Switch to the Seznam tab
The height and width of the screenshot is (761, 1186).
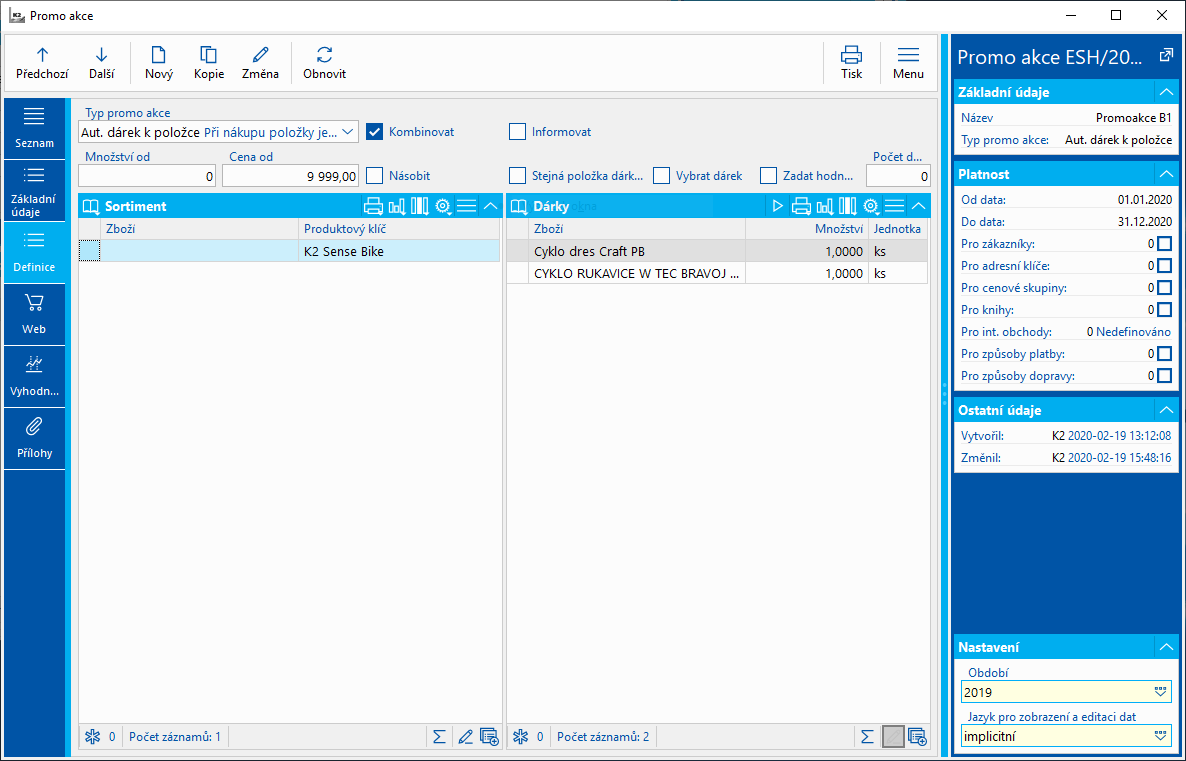[34, 128]
